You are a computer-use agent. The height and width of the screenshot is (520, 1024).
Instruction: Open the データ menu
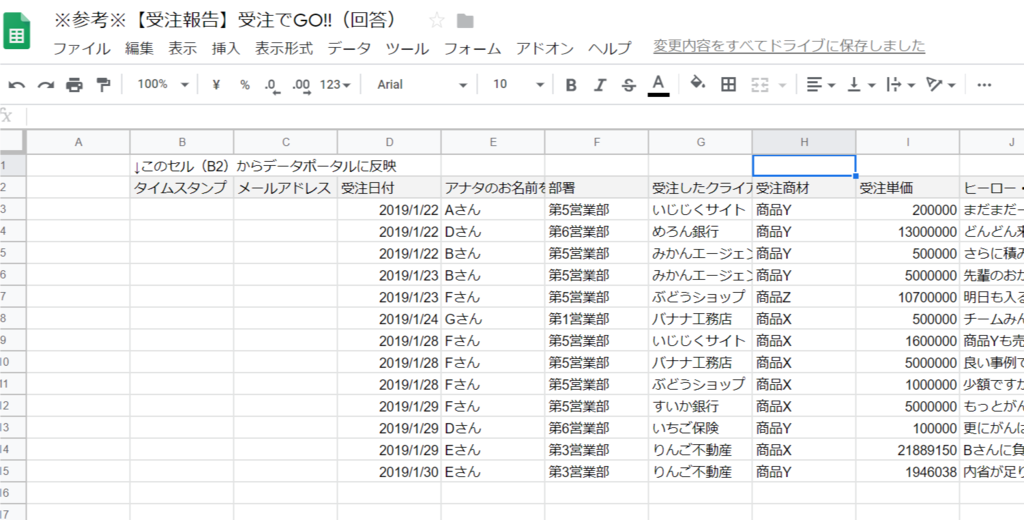coord(349,48)
